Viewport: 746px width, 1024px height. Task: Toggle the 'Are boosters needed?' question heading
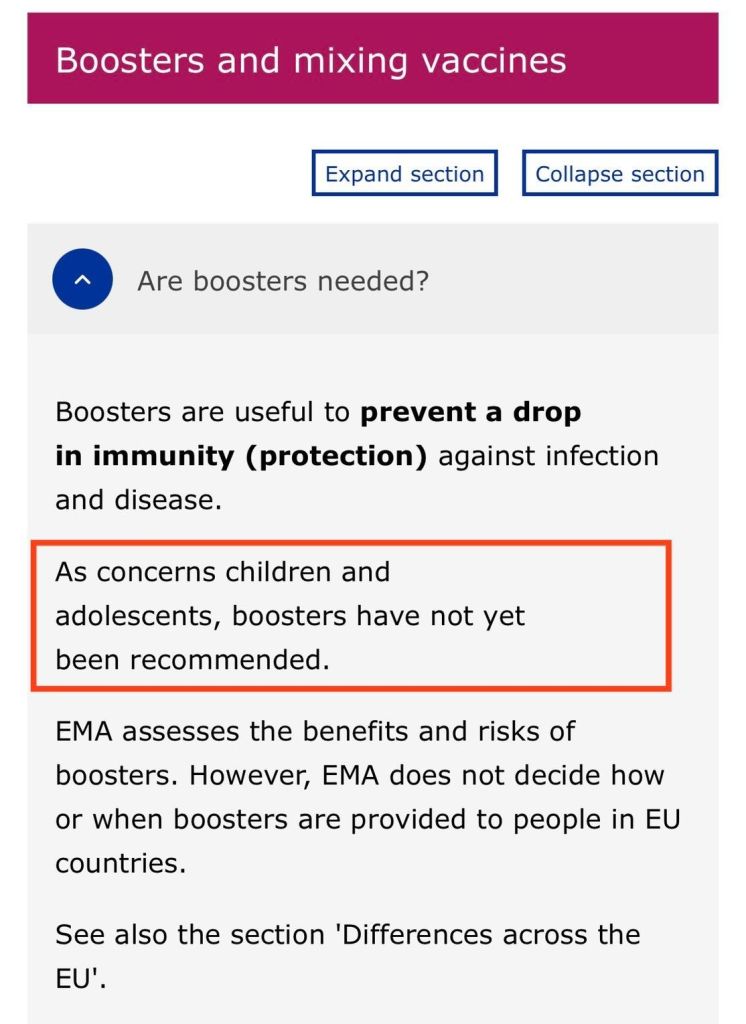(x=283, y=282)
